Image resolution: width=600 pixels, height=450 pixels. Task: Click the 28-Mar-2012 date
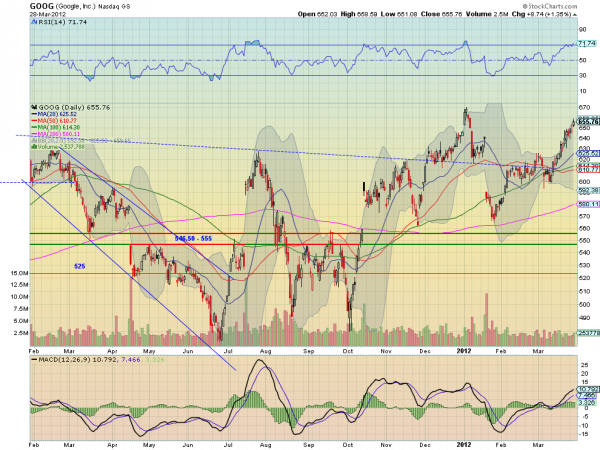pyautogui.click(x=47, y=14)
